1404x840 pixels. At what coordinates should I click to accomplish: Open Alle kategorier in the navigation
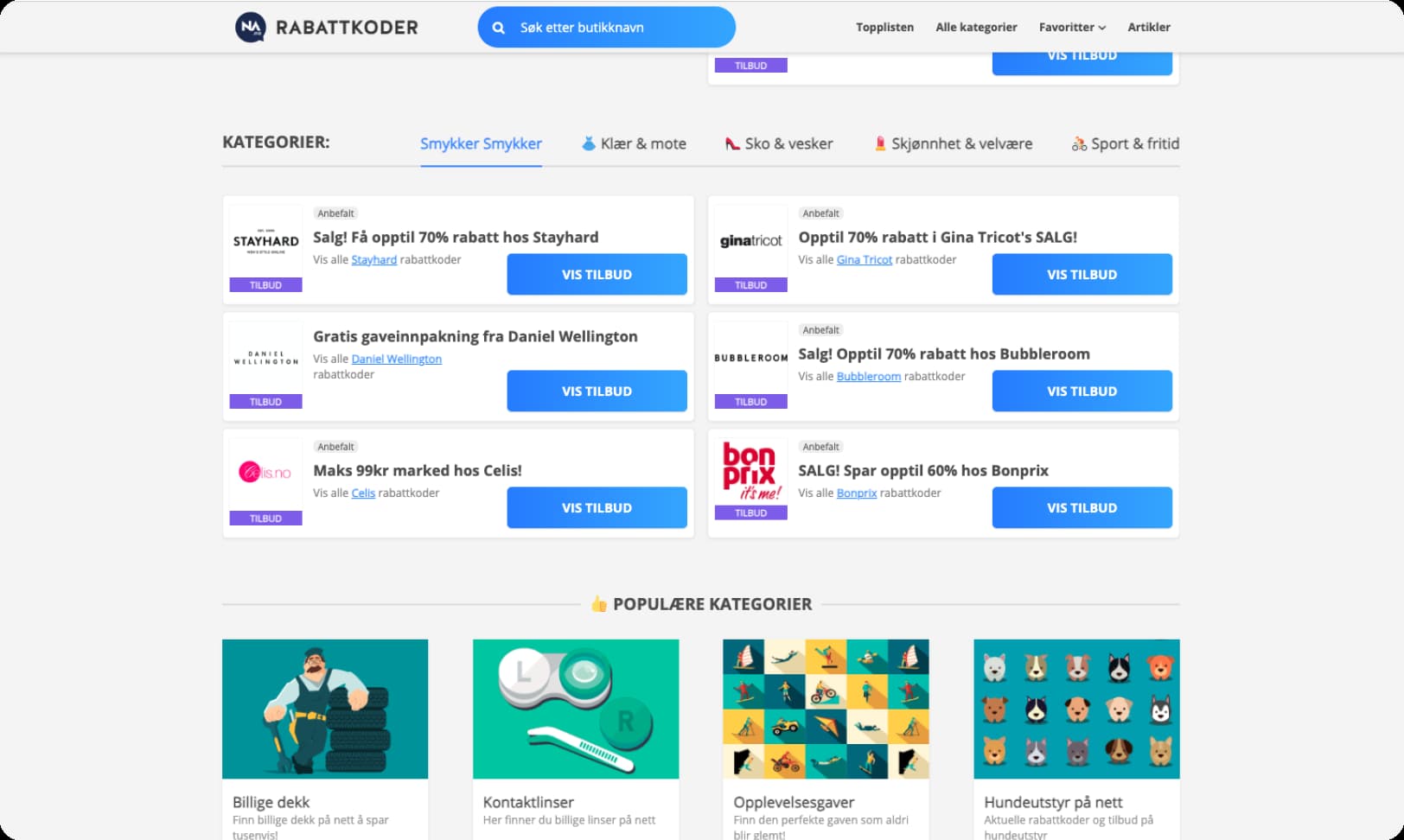tap(976, 27)
